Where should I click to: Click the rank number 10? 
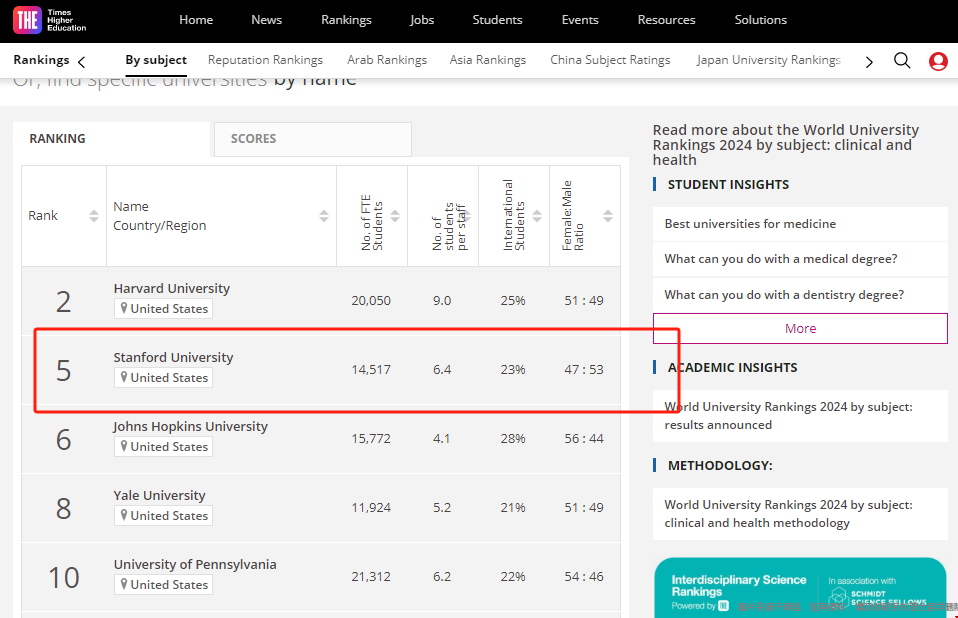point(64,578)
